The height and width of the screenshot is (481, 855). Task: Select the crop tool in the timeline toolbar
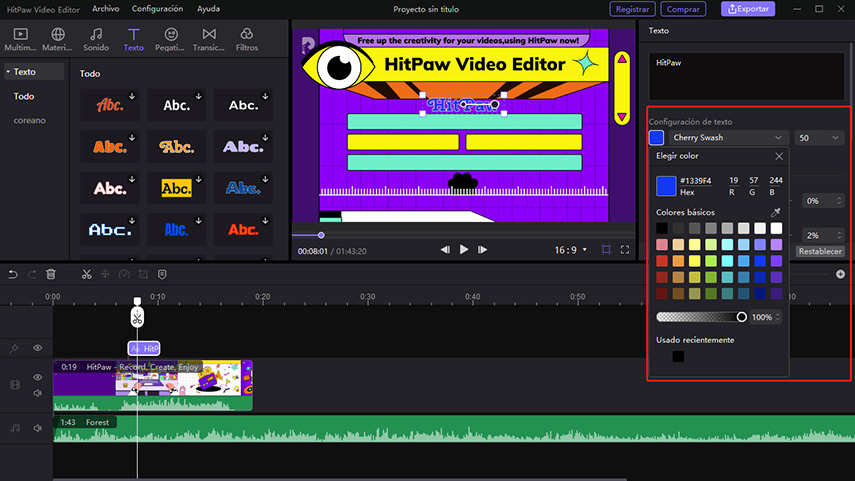[x=143, y=274]
